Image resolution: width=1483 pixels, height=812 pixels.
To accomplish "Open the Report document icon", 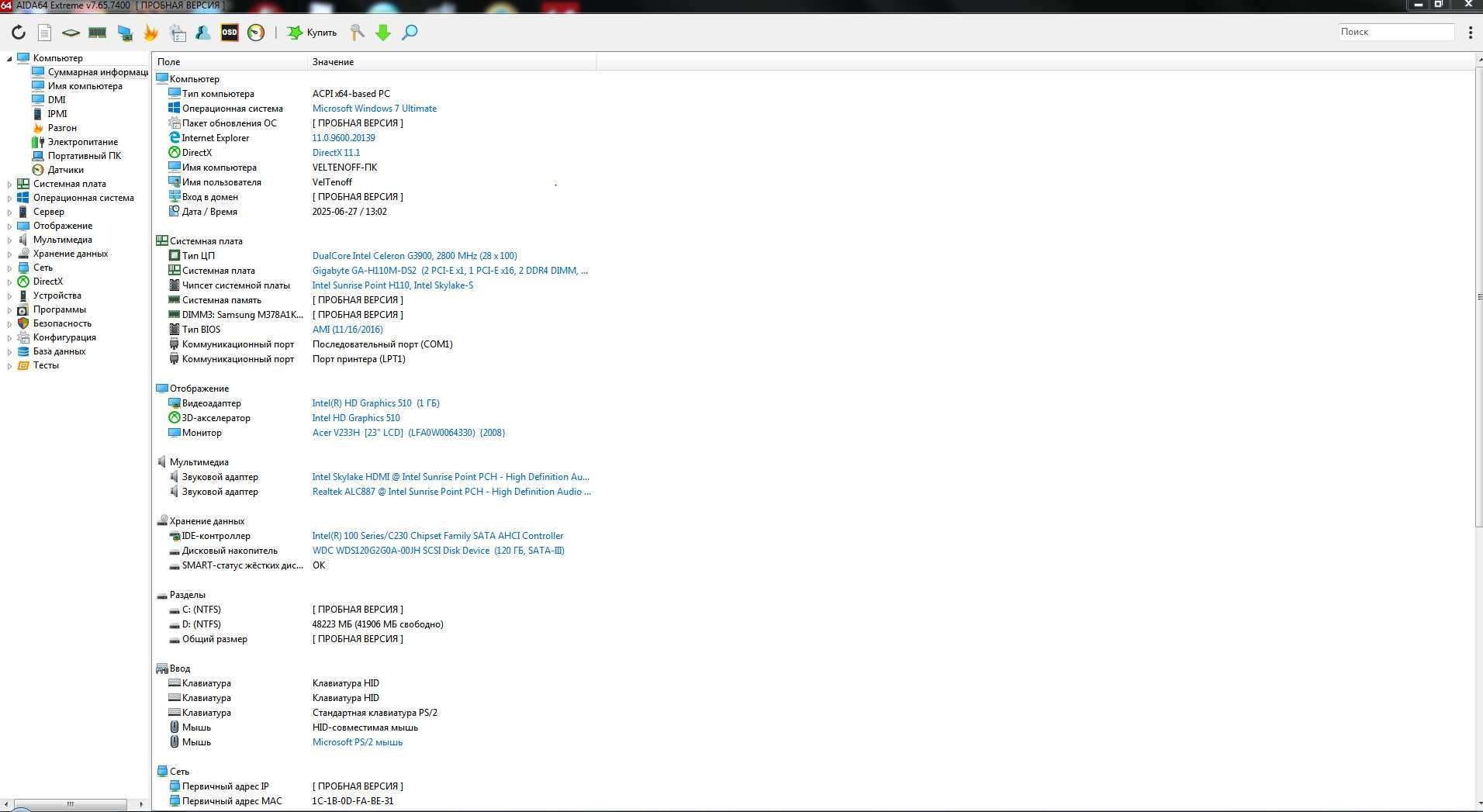I will click(45, 33).
